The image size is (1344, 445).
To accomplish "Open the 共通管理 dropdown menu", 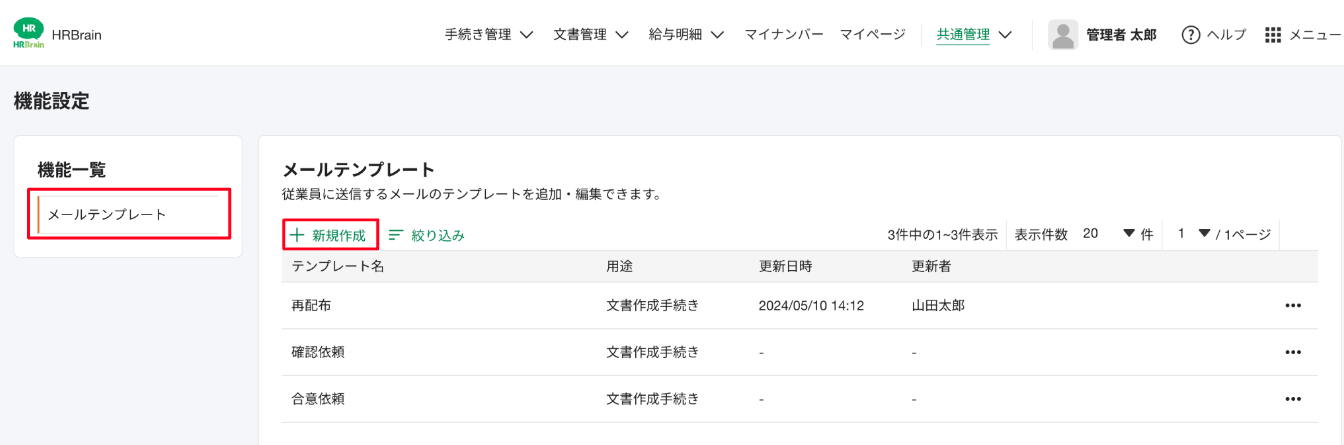I will point(973,35).
